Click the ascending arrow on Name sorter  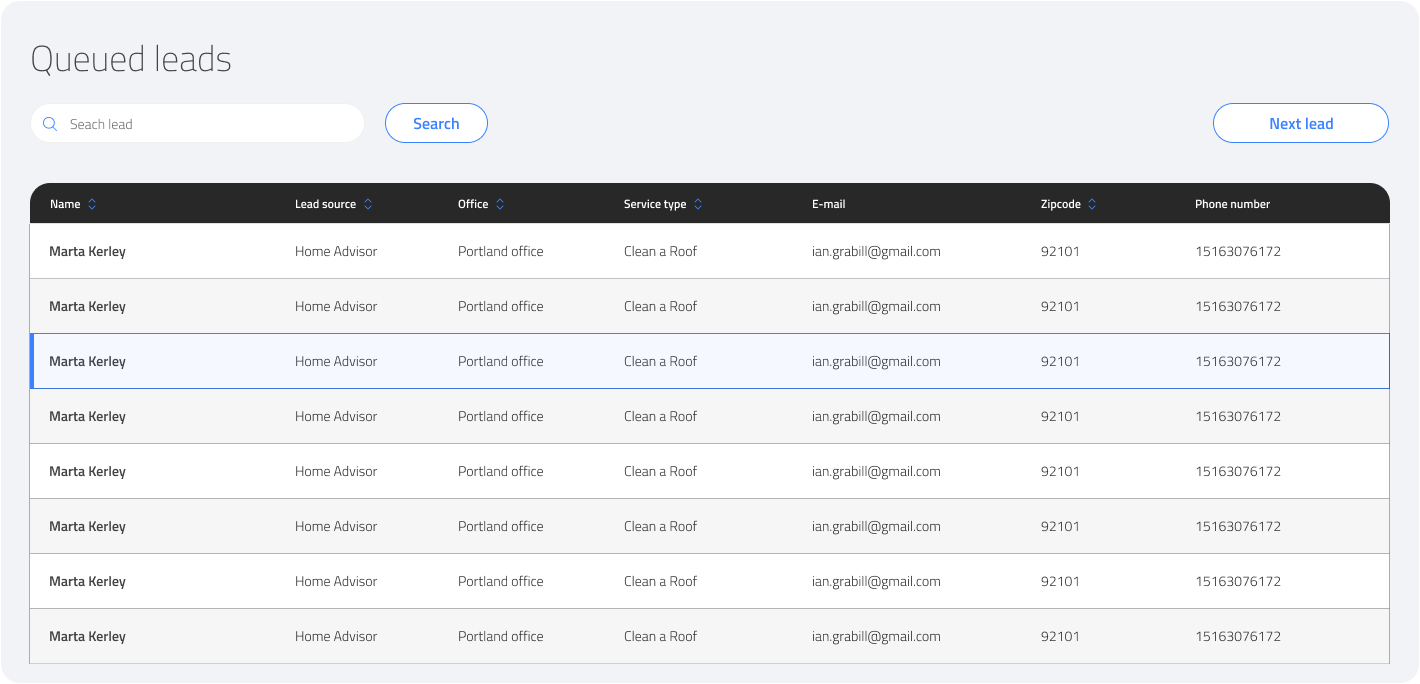point(92,199)
